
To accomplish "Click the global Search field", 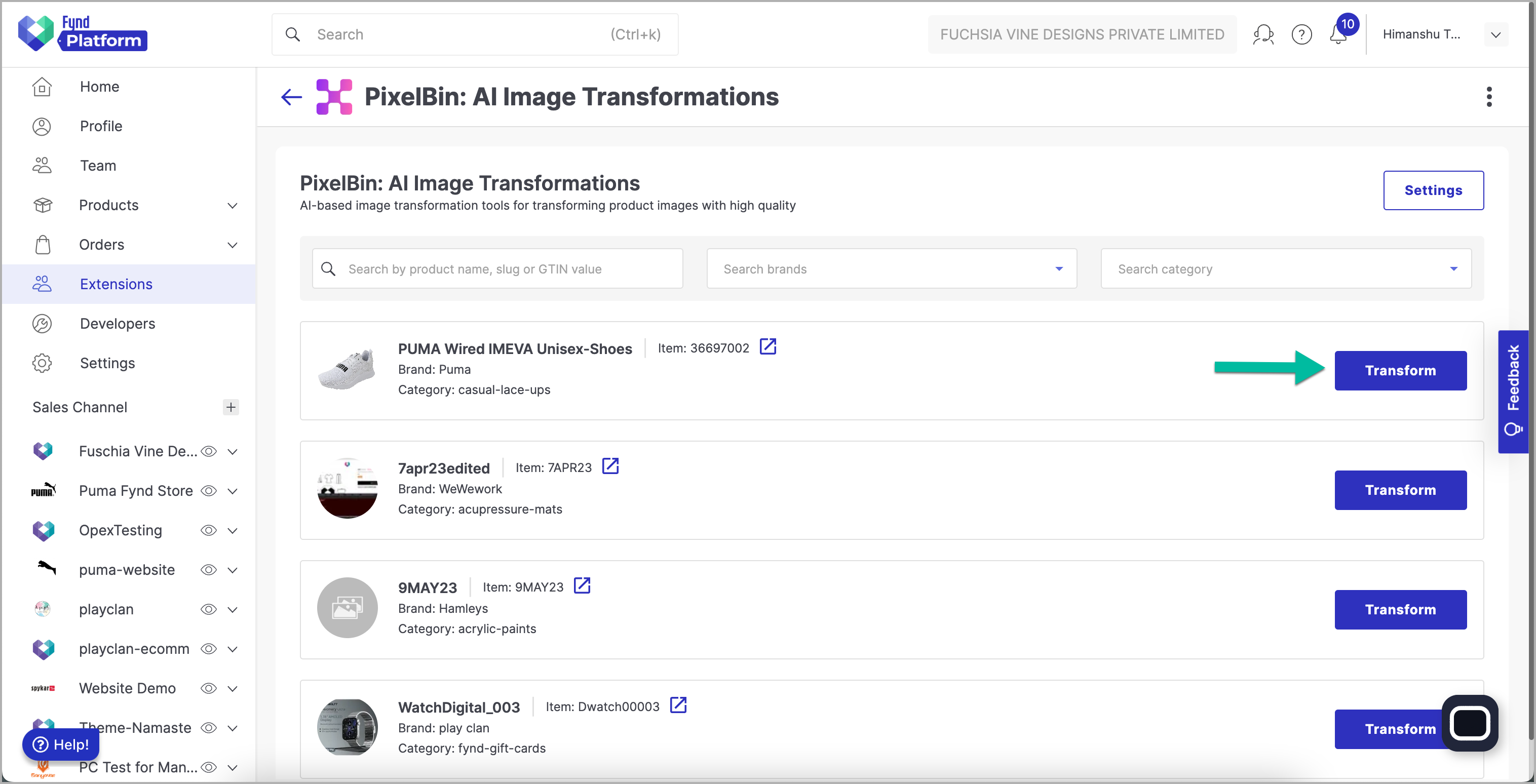I will tap(475, 34).
